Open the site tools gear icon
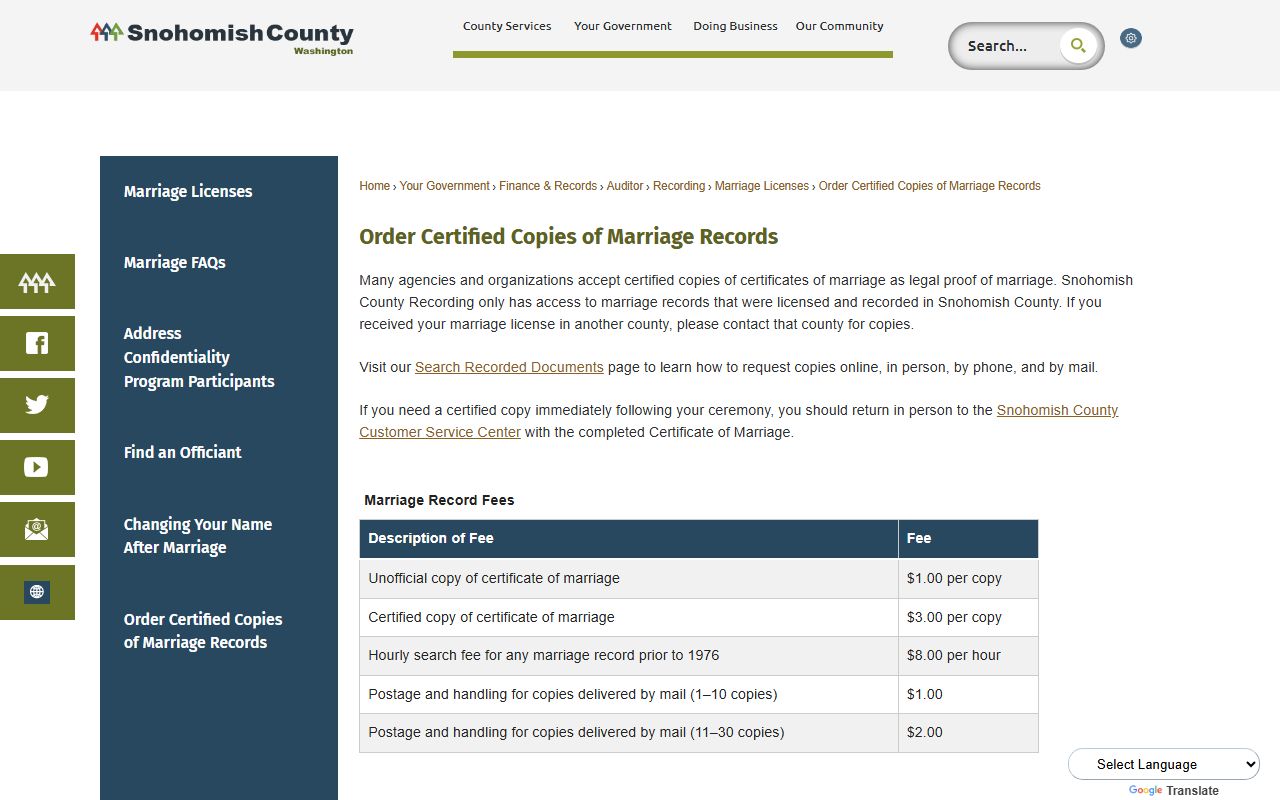This screenshot has height=800, width=1280. (1131, 38)
